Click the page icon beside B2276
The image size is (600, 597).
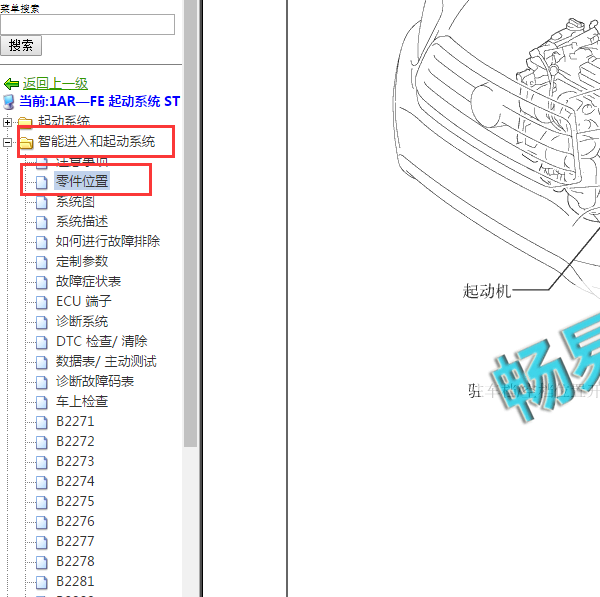coord(42,522)
